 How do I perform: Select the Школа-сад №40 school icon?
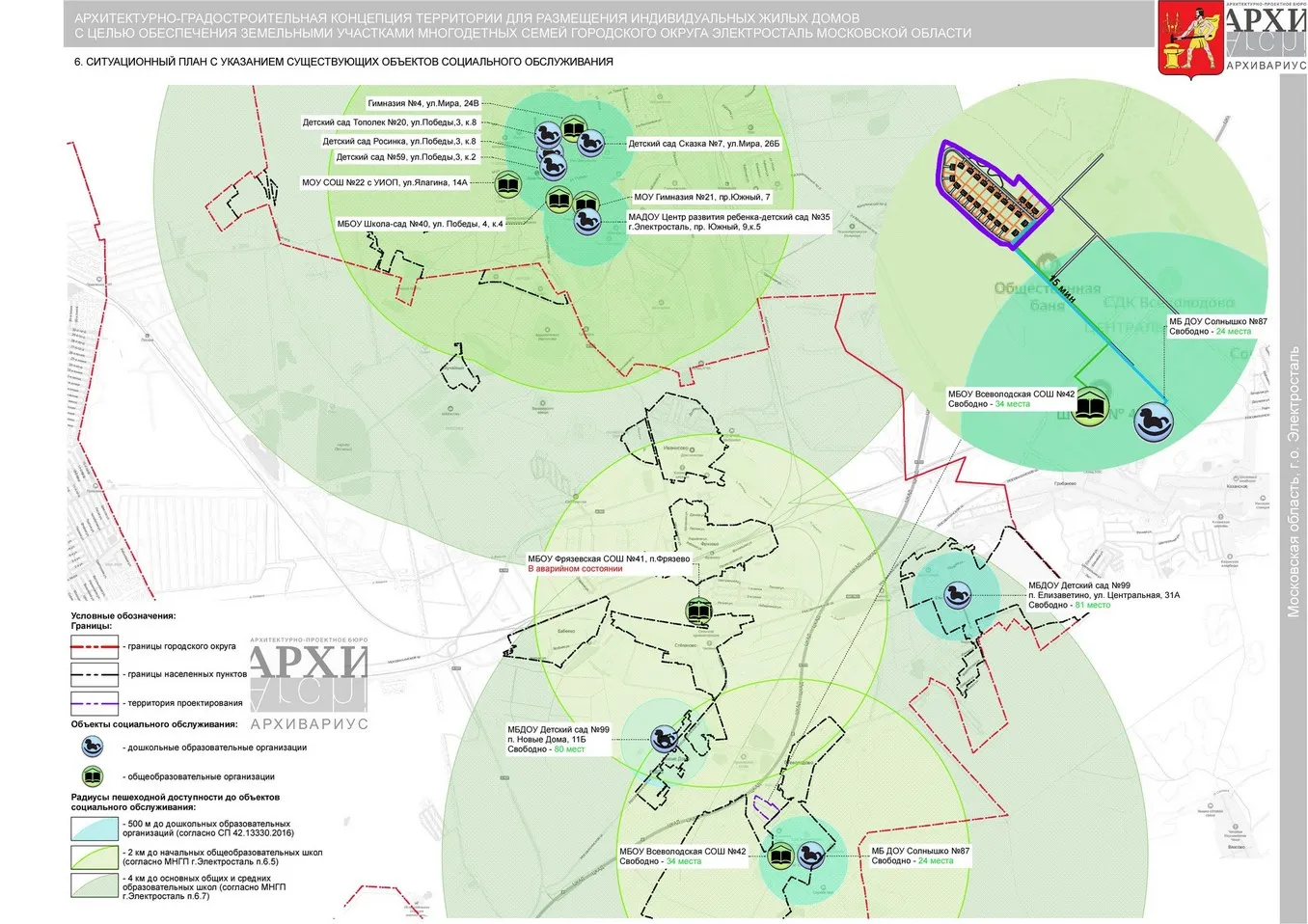(559, 201)
